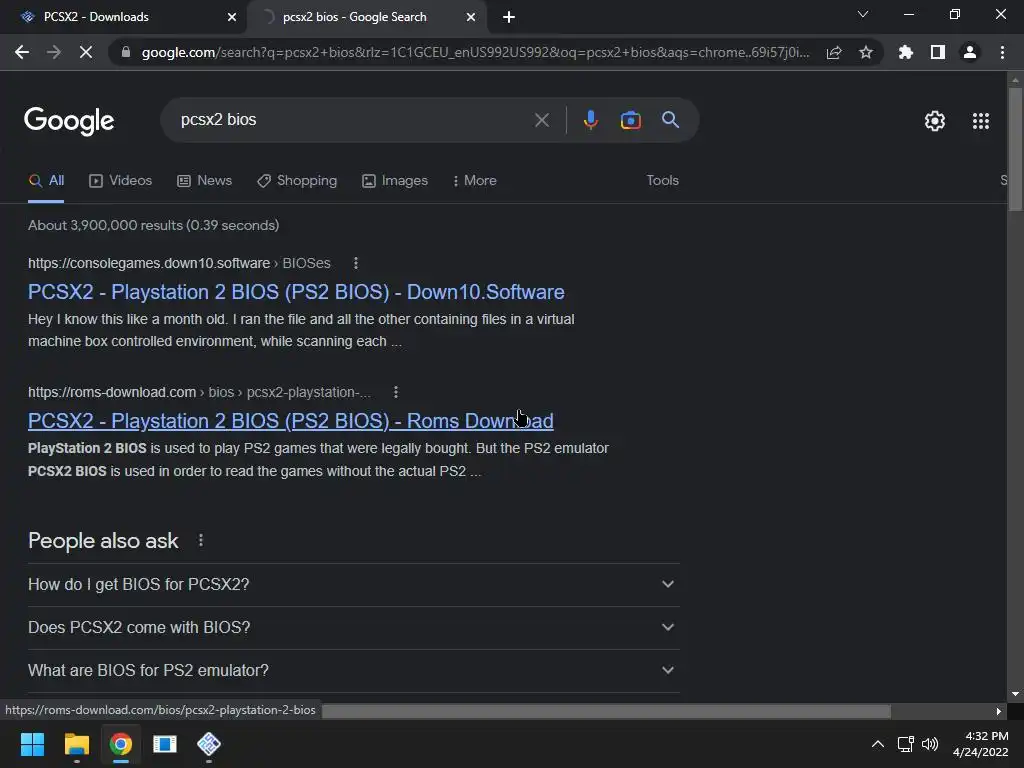
Task: Select the All results tab
Action: tap(46, 180)
